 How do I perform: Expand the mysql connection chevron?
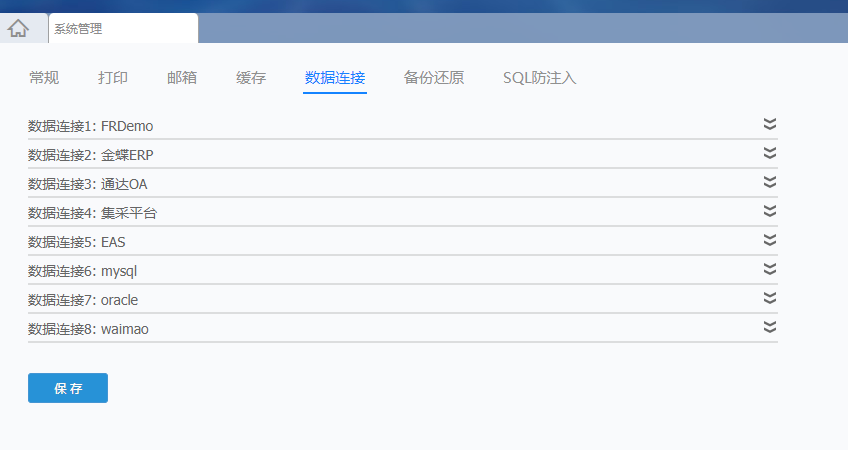tap(770, 269)
